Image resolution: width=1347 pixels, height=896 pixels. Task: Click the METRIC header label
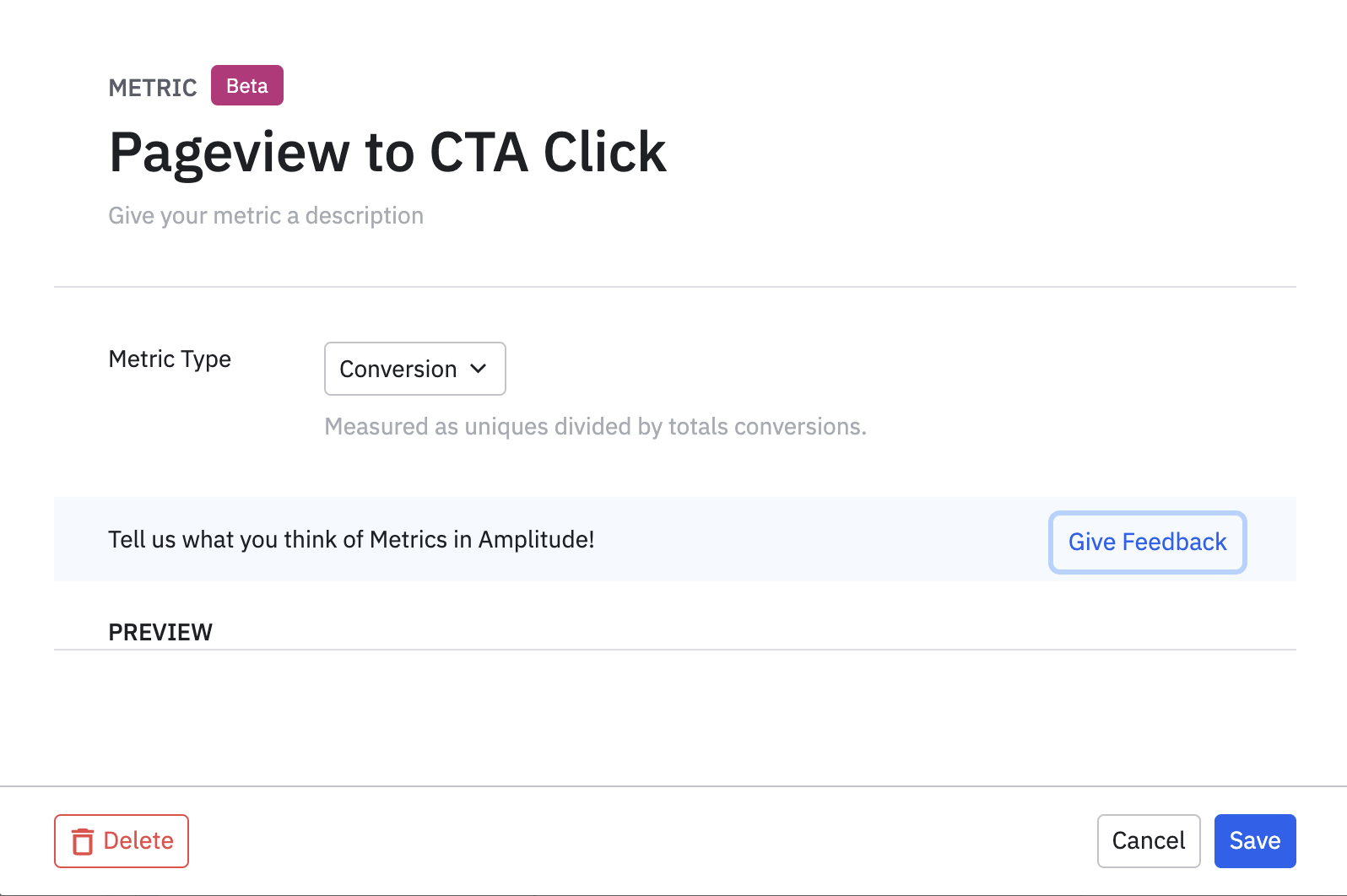[153, 88]
